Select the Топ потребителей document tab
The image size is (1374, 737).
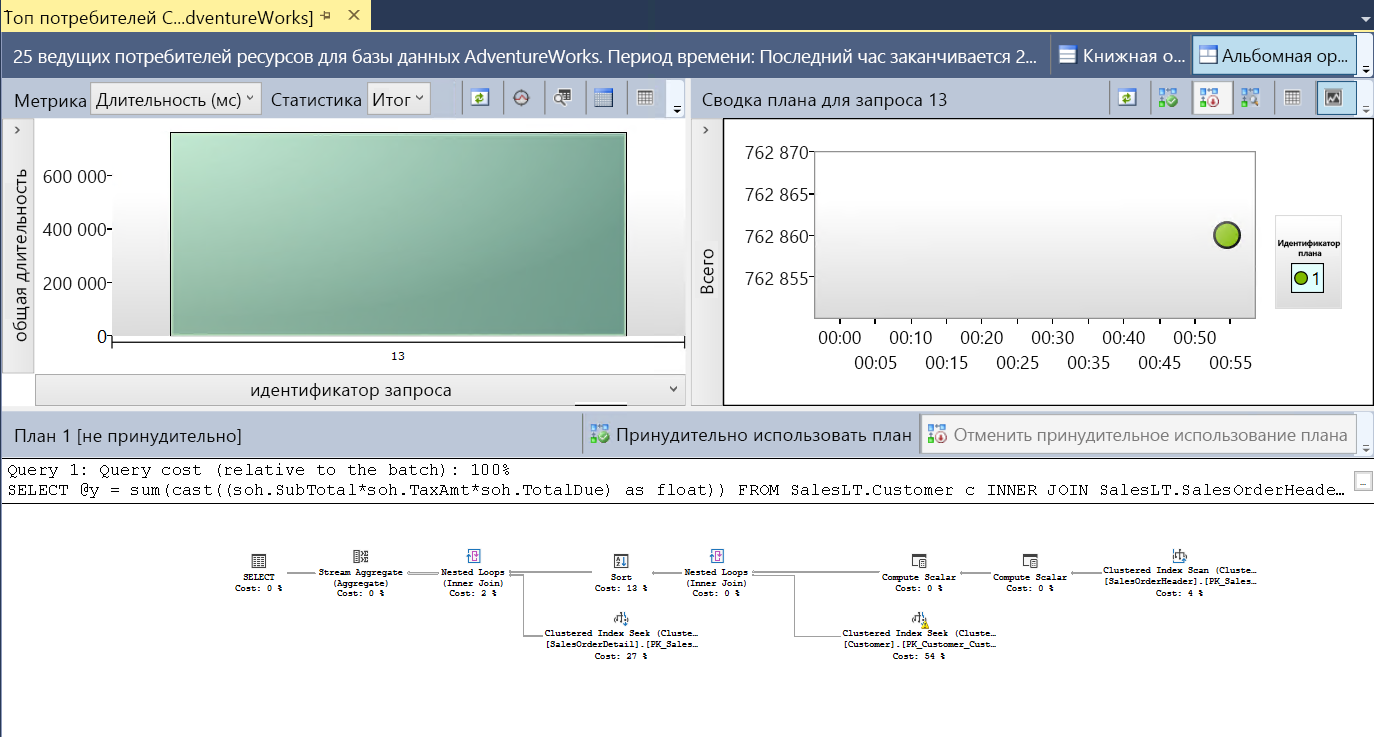tap(159, 16)
